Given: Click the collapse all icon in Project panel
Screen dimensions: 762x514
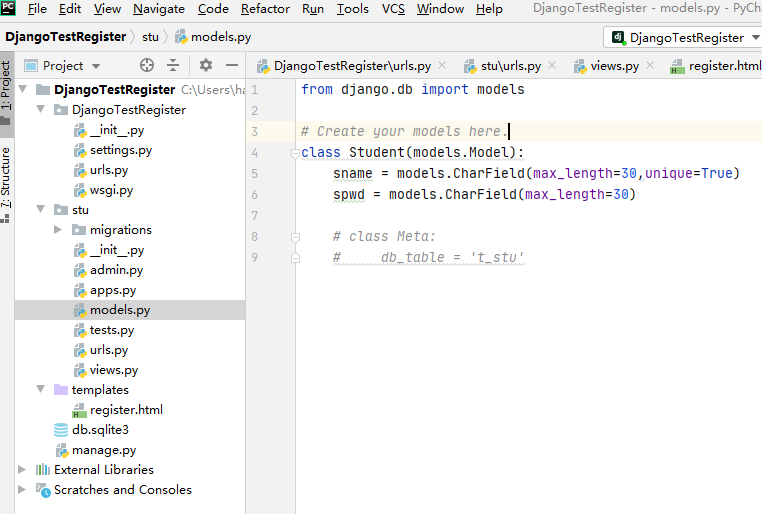Looking at the screenshot, I should [173, 66].
